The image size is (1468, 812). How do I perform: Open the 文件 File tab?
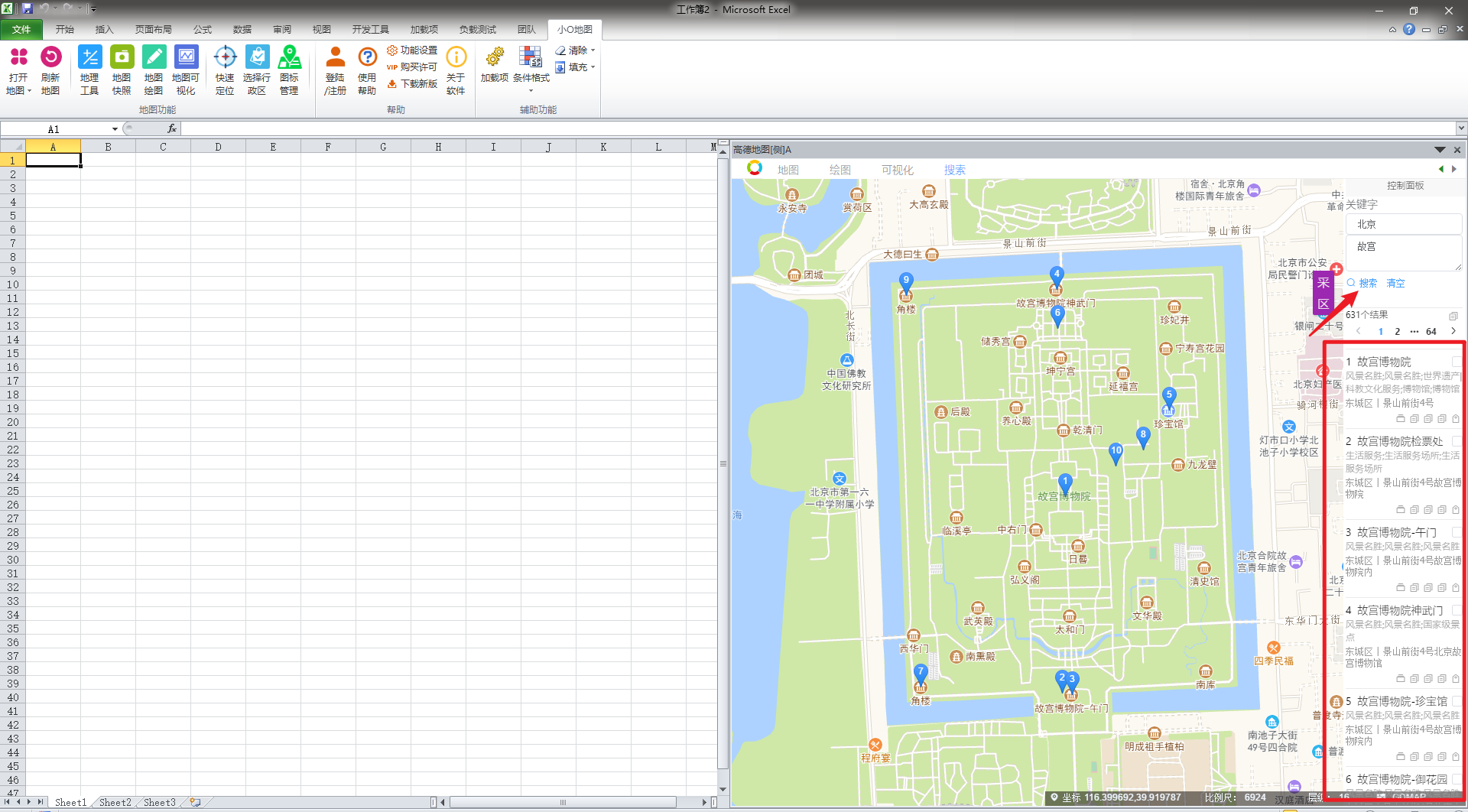[21, 30]
